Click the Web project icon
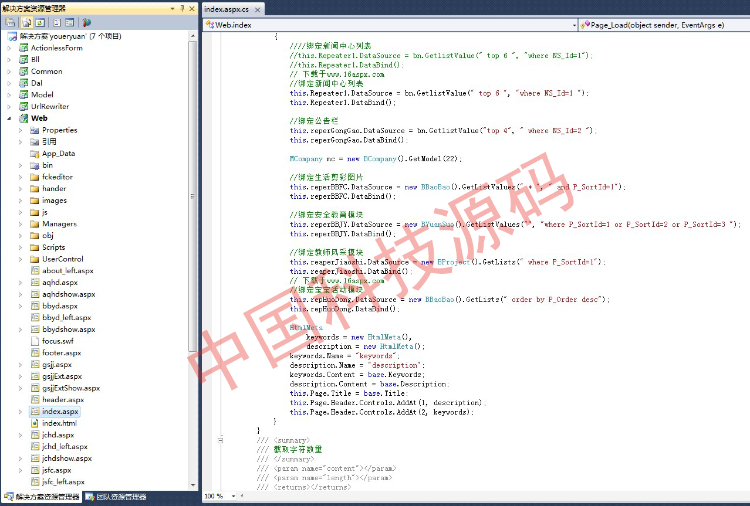 point(23,118)
